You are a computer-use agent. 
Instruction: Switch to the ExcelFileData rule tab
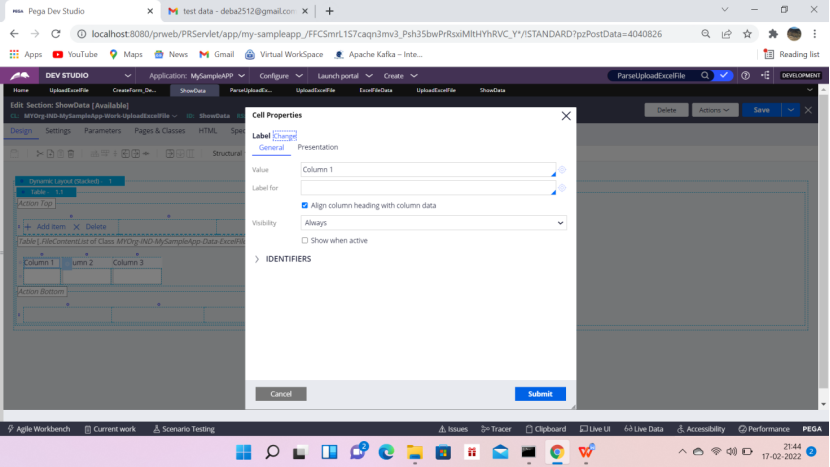(x=376, y=91)
